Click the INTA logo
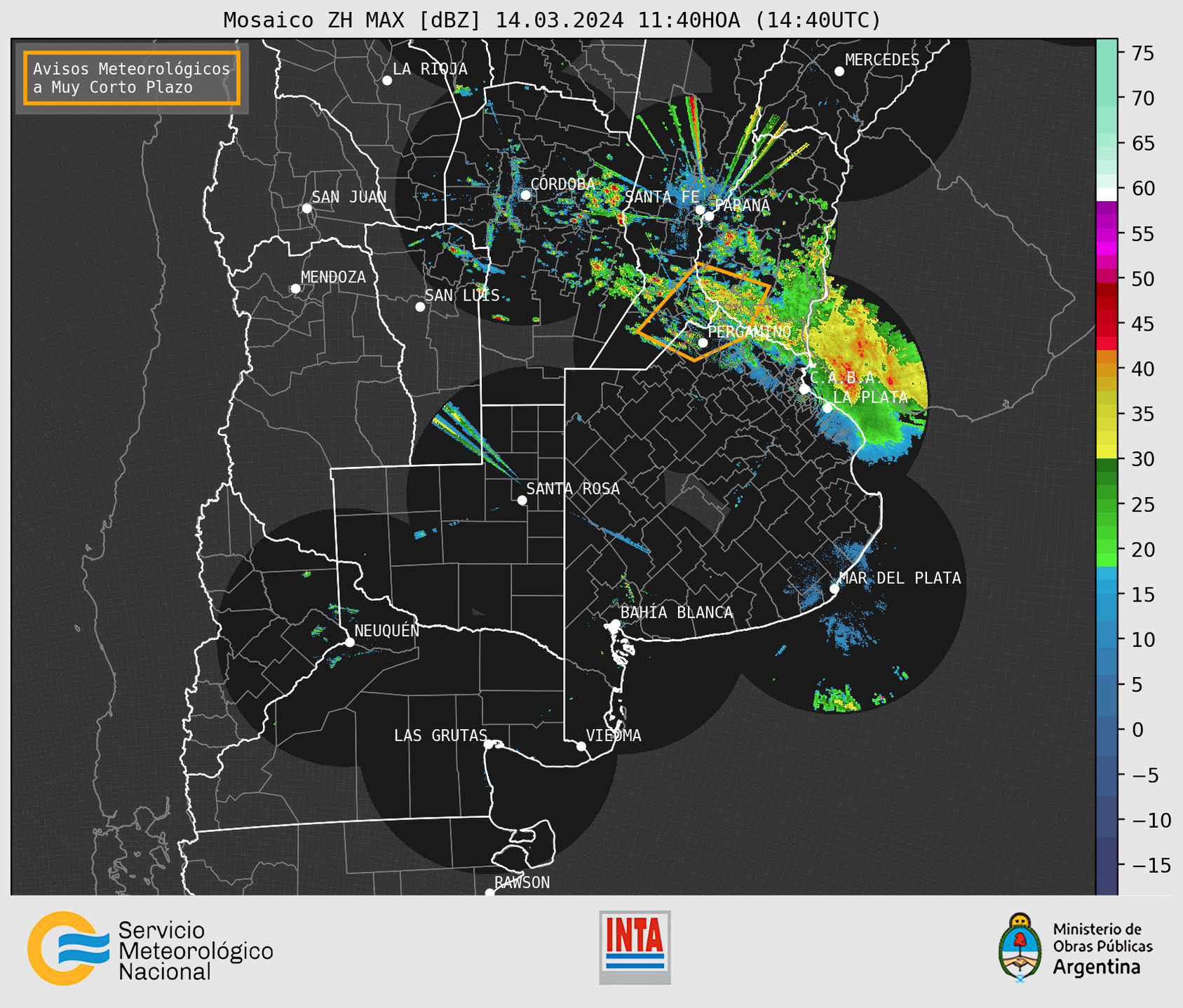The width and height of the screenshot is (1183, 1008). coord(635,947)
